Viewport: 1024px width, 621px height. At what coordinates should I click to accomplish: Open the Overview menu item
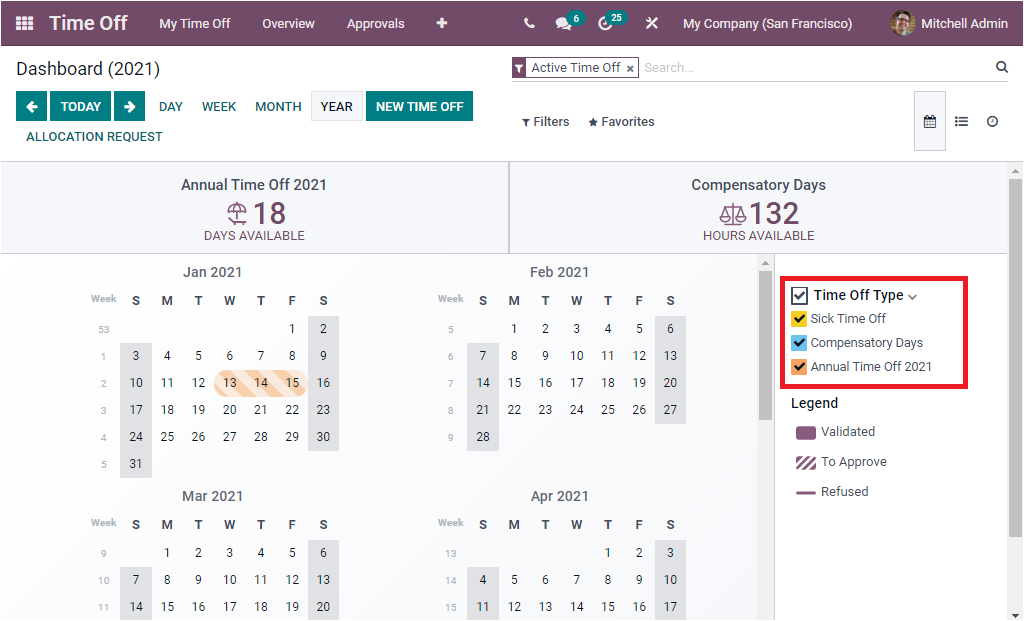coord(288,23)
